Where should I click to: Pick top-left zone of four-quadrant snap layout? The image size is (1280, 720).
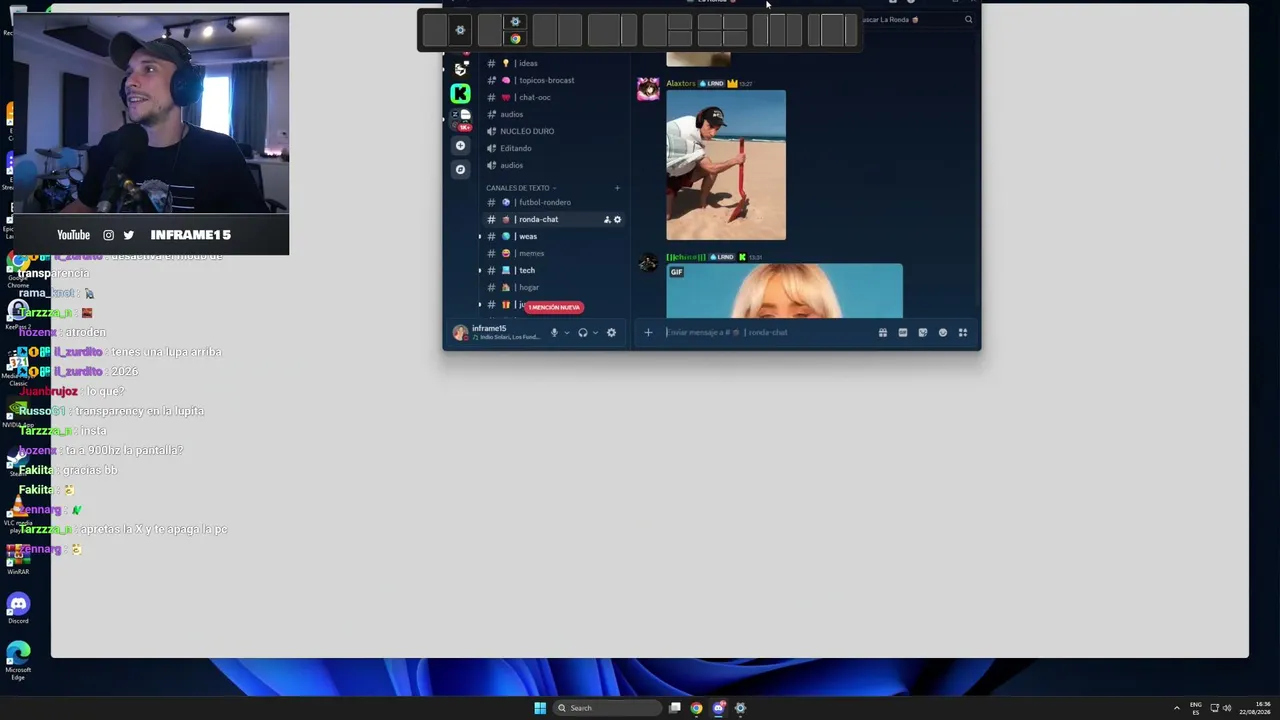(708, 22)
